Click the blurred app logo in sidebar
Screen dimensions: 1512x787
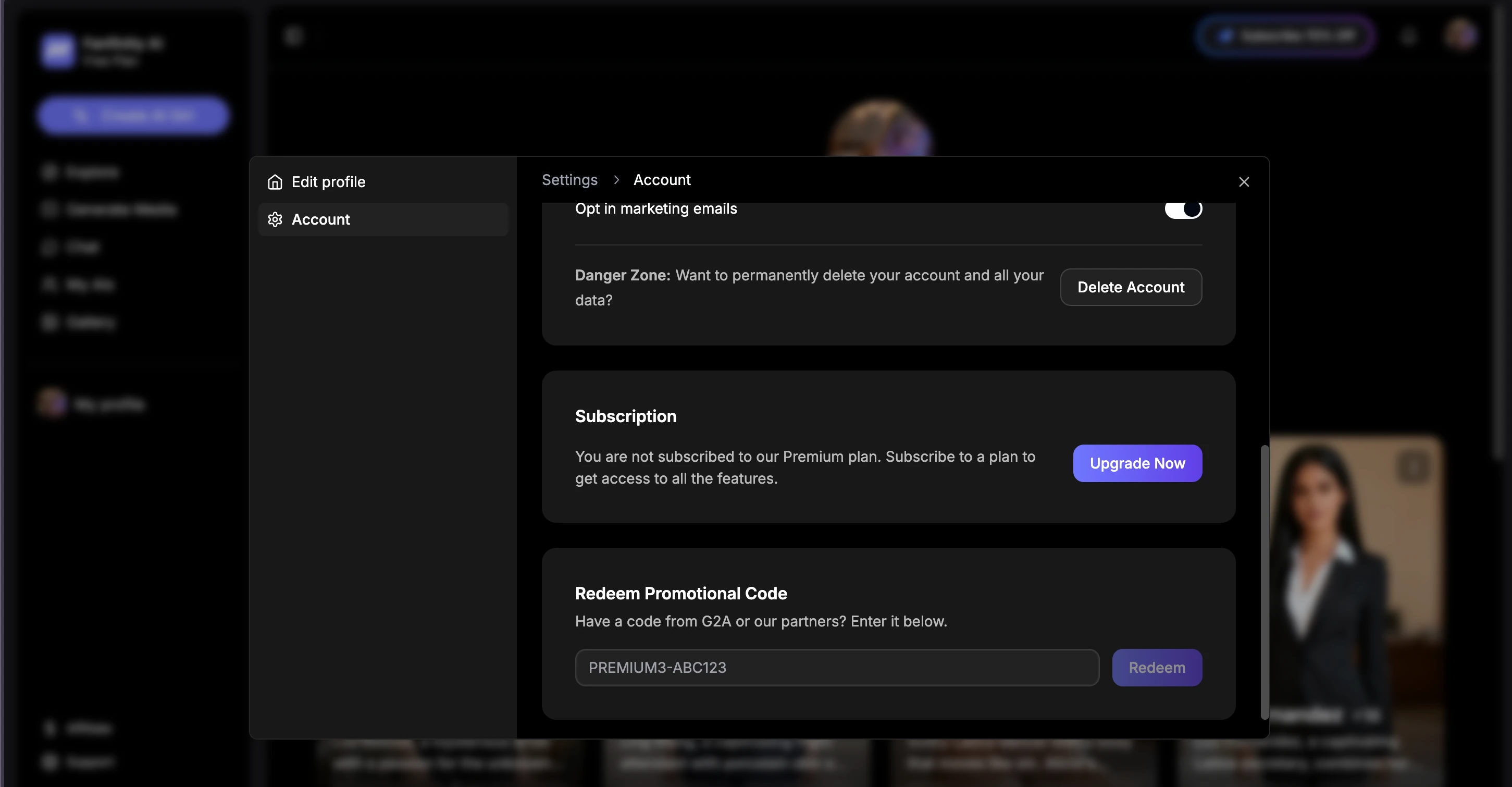click(x=57, y=51)
